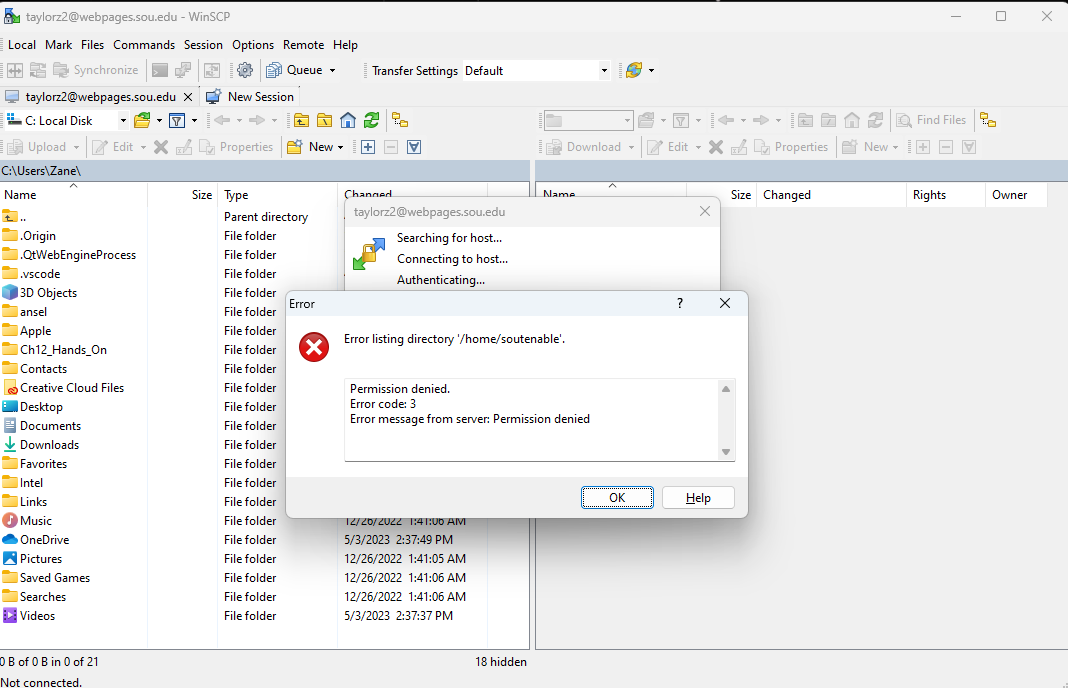Screen dimensions: 1068x688
Task: Start a New Session
Action: point(249,97)
